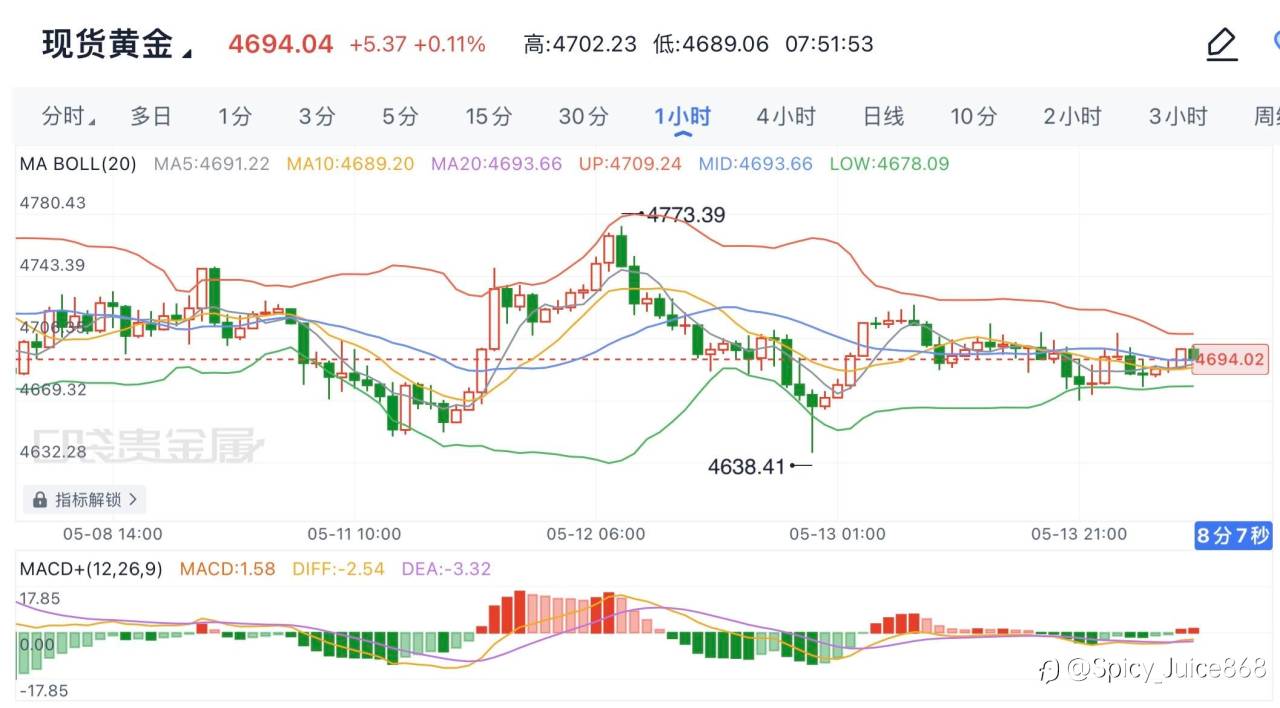
Task: Select the 3小时 timeframe tab
Action: tap(1178, 117)
